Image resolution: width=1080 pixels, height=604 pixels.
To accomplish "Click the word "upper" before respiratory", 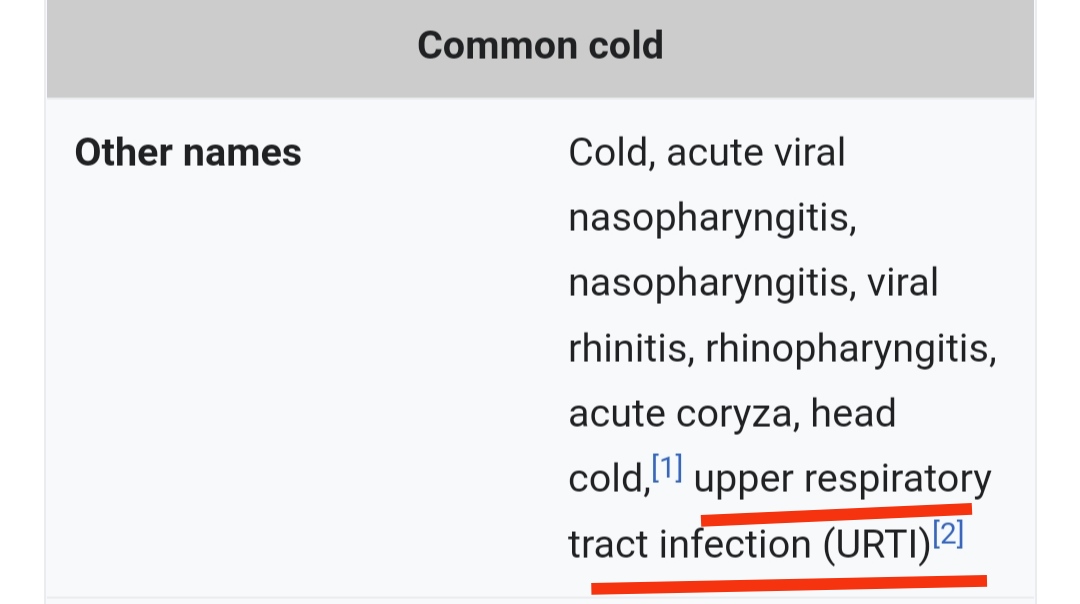I will tap(742, 481).
